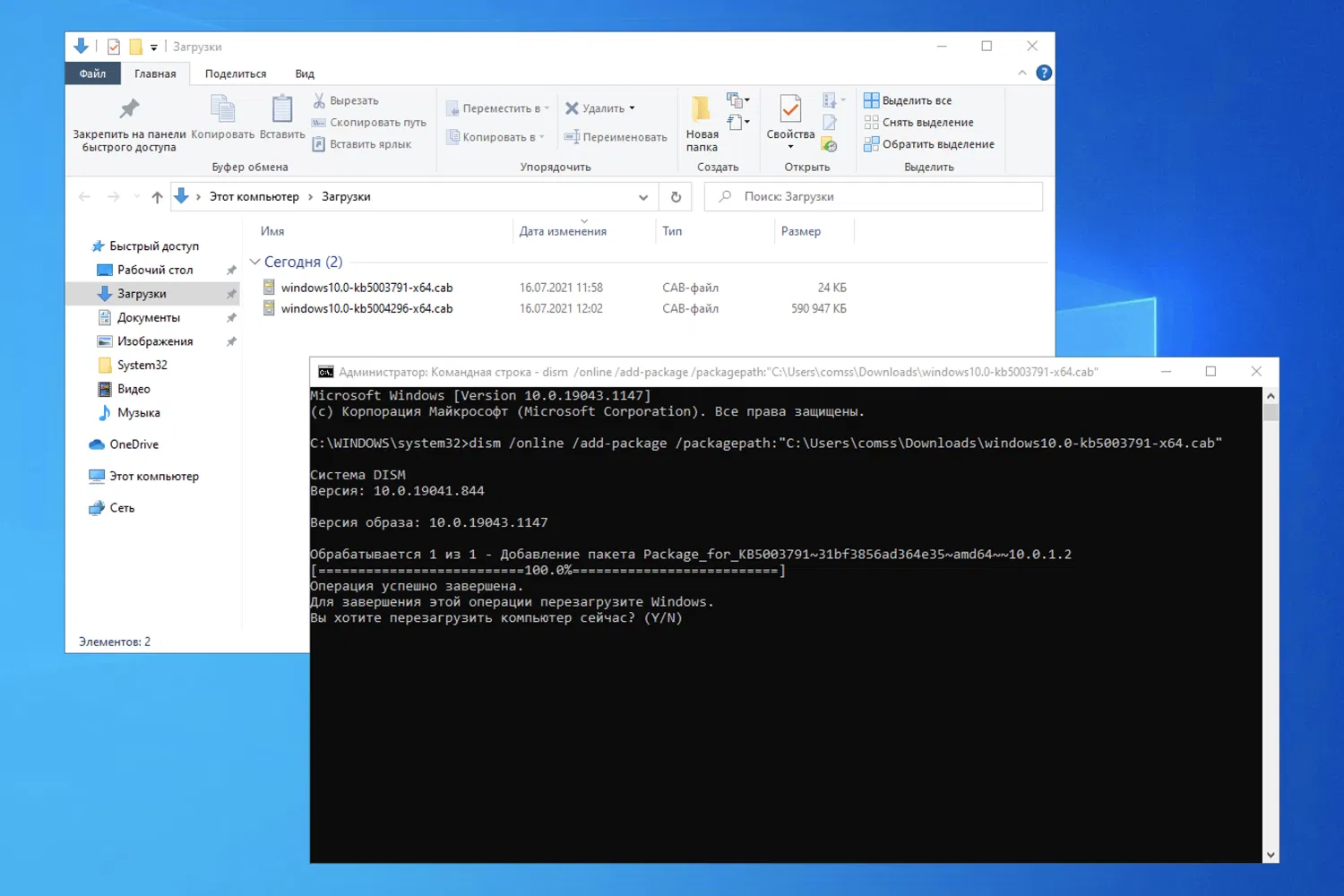The height and width of the screenshot is (896, 1344).
Task: Go forward in Explorer navigation
Action: click(114, 197)
